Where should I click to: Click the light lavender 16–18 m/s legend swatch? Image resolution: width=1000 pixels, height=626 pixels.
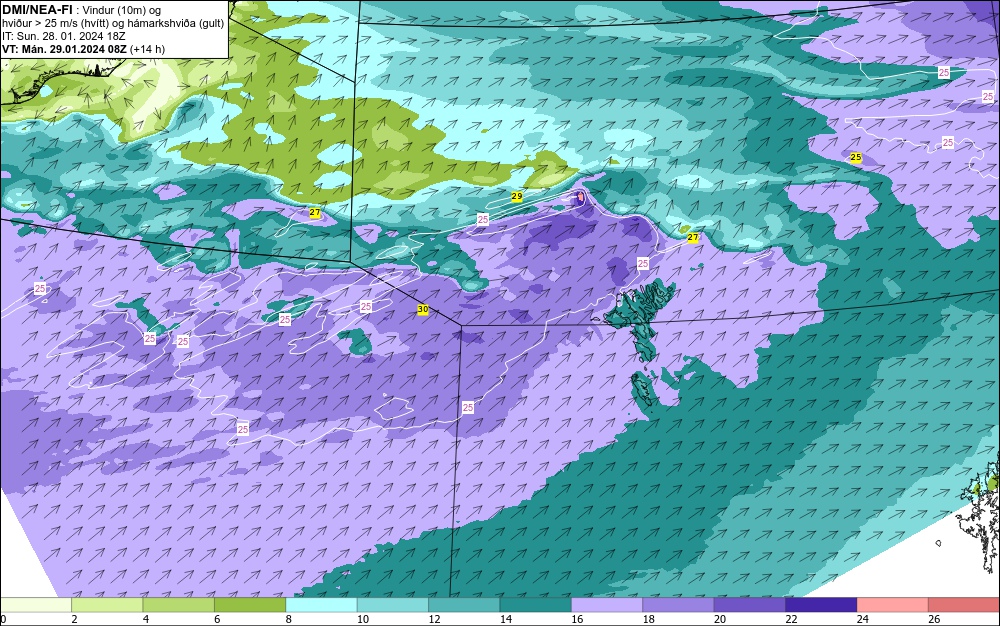pos(607,605)
